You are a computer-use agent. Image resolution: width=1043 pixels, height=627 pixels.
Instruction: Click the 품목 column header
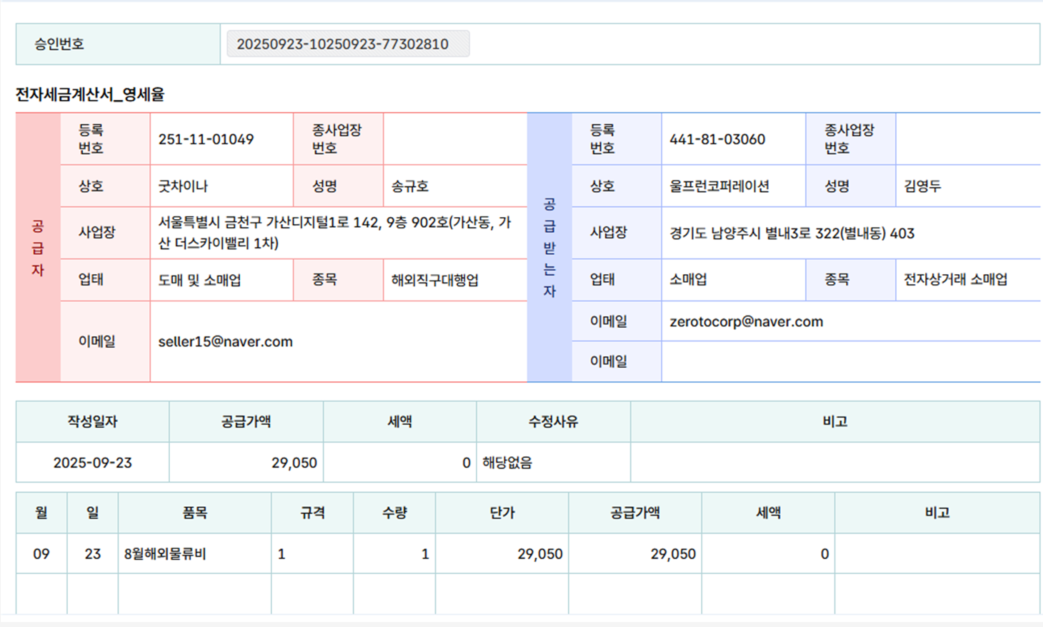coord(194,512)
